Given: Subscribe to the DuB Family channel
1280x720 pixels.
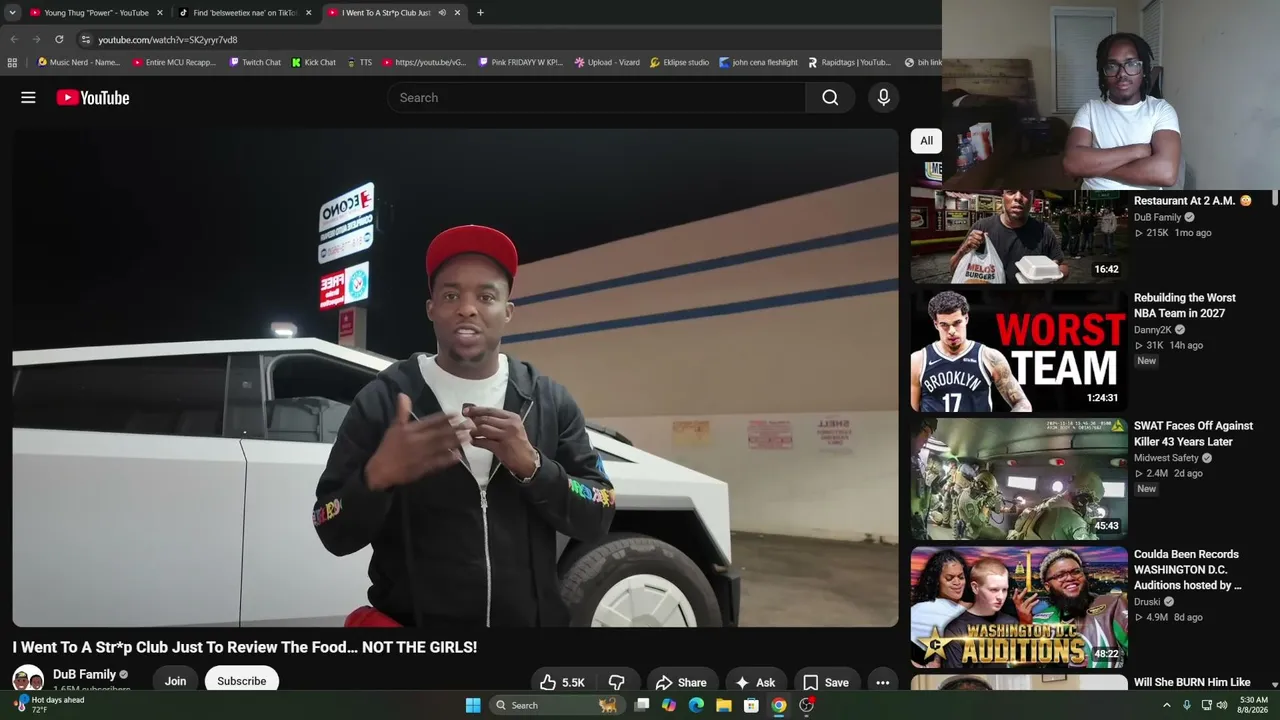Looking at the screenshot, I should point(242,681).
